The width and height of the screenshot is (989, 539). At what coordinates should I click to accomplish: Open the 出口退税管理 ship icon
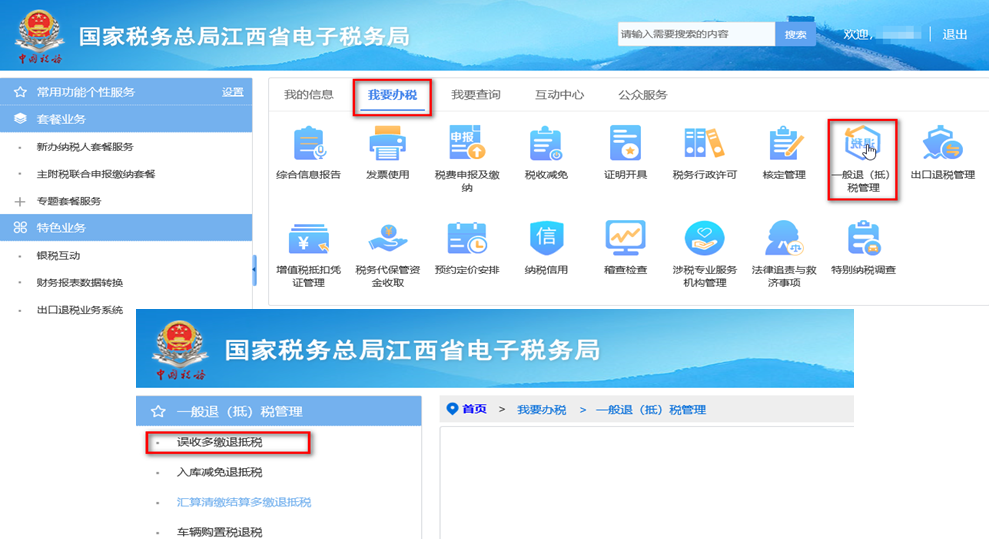coord(942,146)
